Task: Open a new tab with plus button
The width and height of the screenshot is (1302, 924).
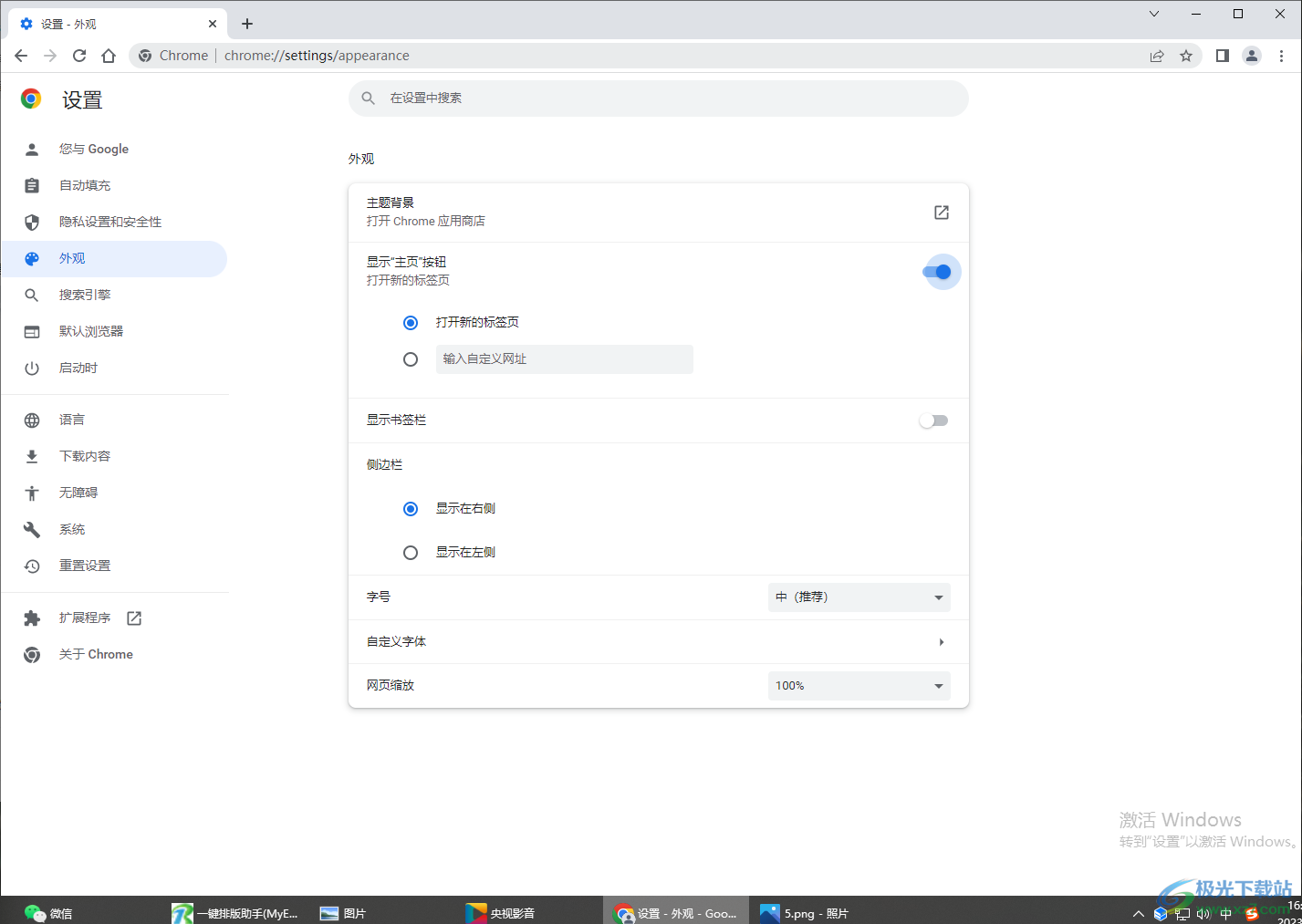Action: tap(247, 24)
